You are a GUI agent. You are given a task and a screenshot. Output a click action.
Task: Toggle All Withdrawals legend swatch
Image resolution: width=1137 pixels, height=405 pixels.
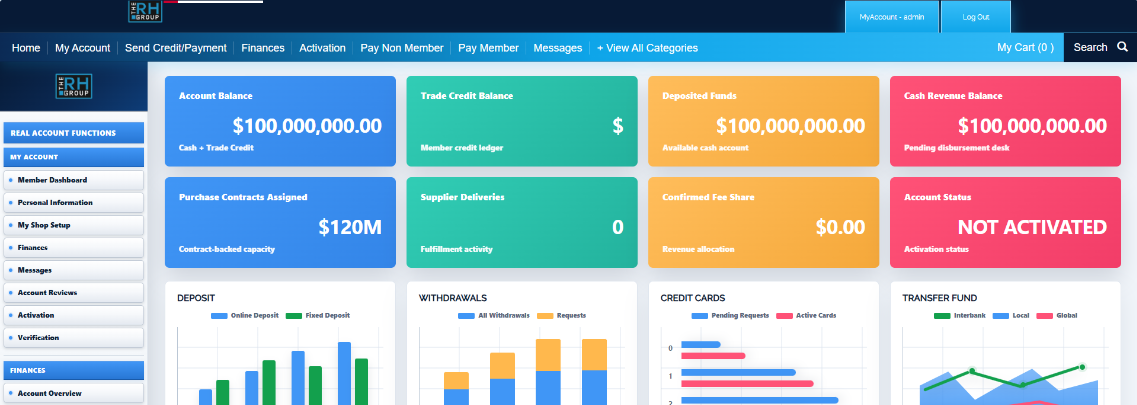(466, 316)
